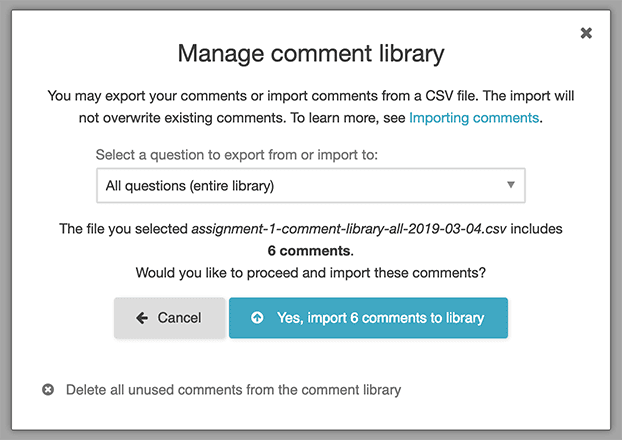Image resolution: width=622 pixels, height=440 pixels.
Task: Select Delete all unused comments from library
Action: point(233,389)
